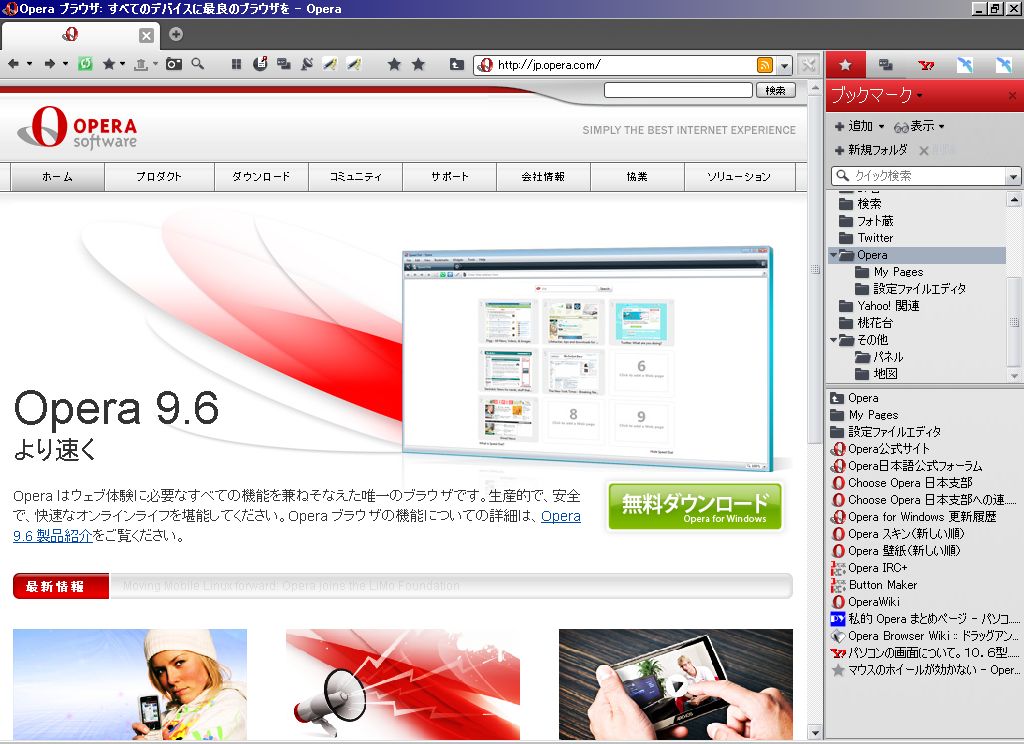Open the OperaWiki bookmark
Image resolution: width=1024 pixels, height=744 pixels.
865,602
